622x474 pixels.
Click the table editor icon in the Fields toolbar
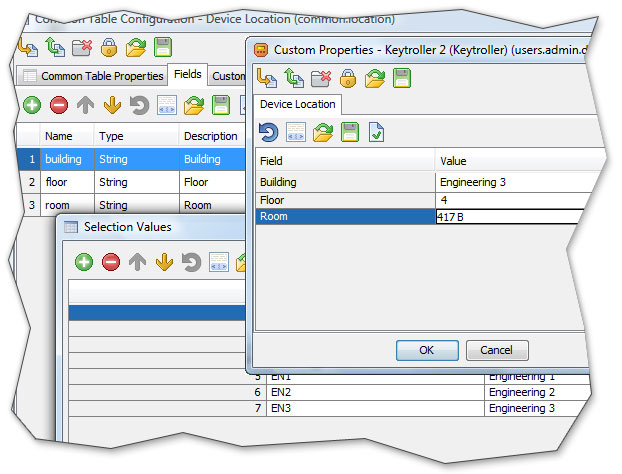[167, 105]
